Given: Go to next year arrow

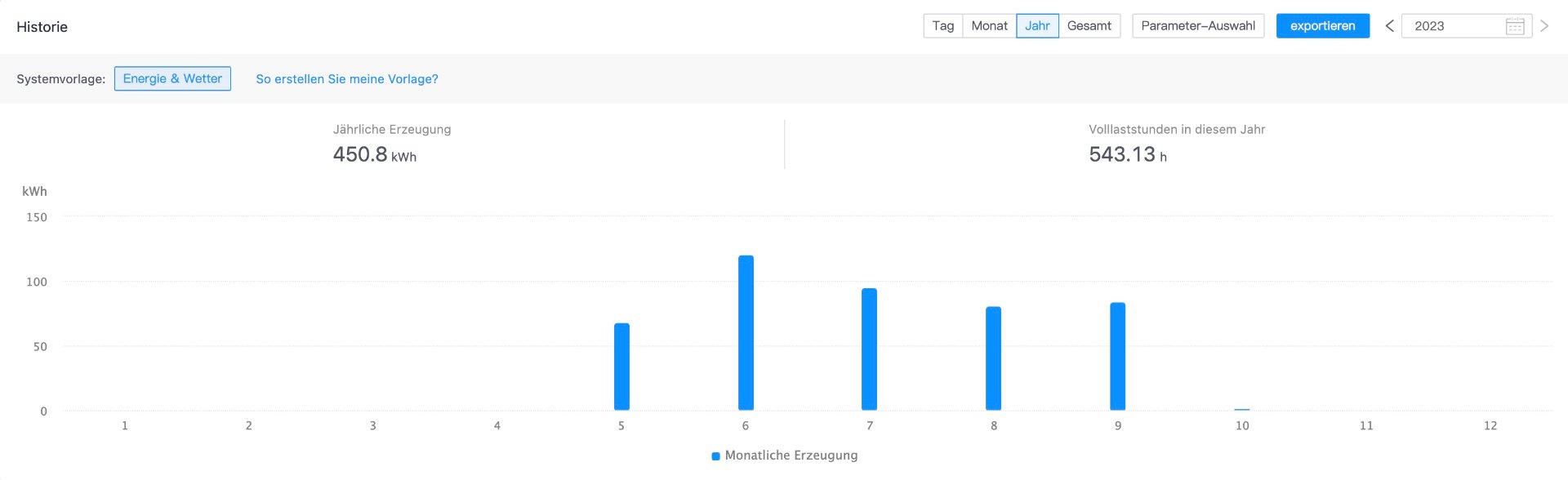Looking at the screenshot, I should coord(1544,26).
